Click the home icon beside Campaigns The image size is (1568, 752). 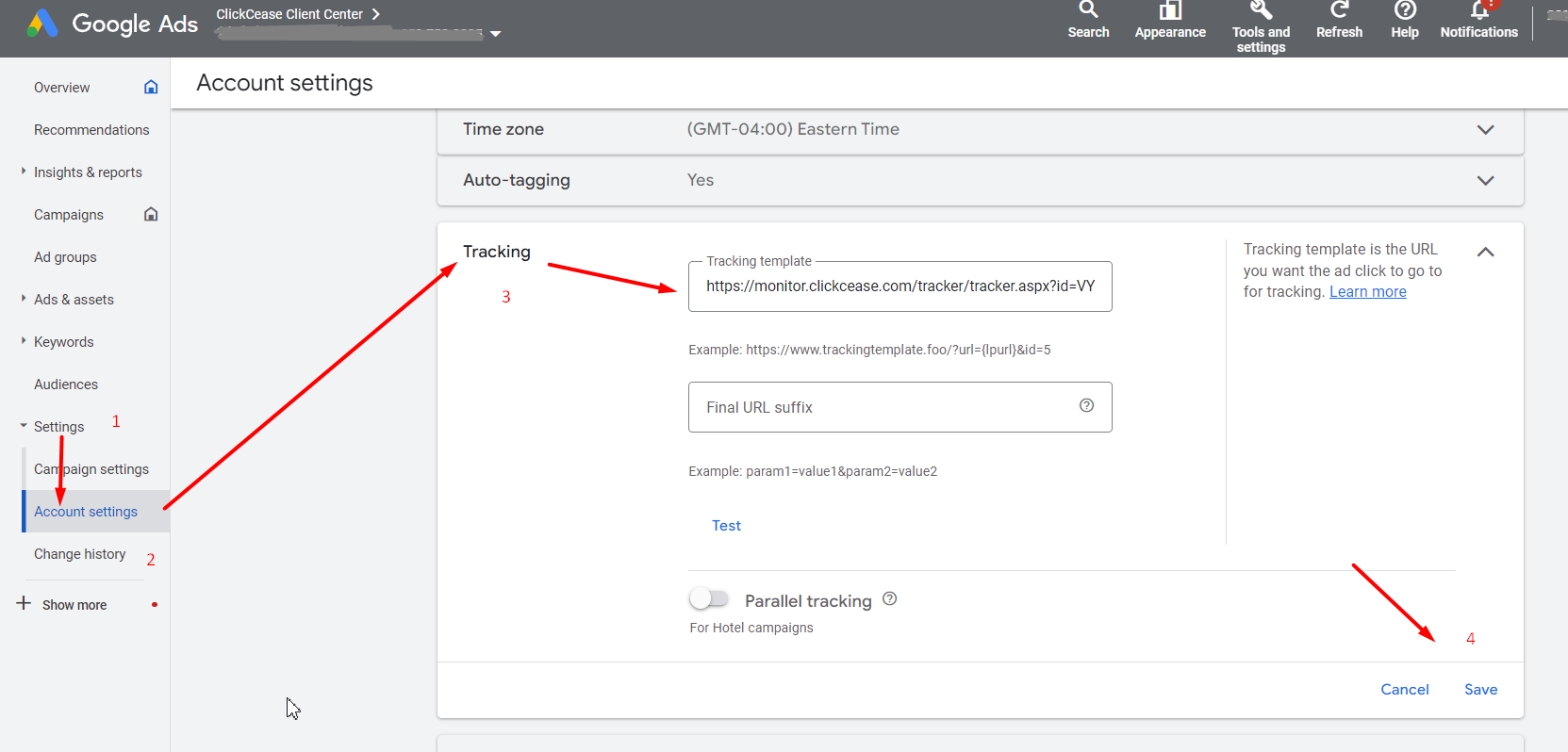[x=151, y=214]
